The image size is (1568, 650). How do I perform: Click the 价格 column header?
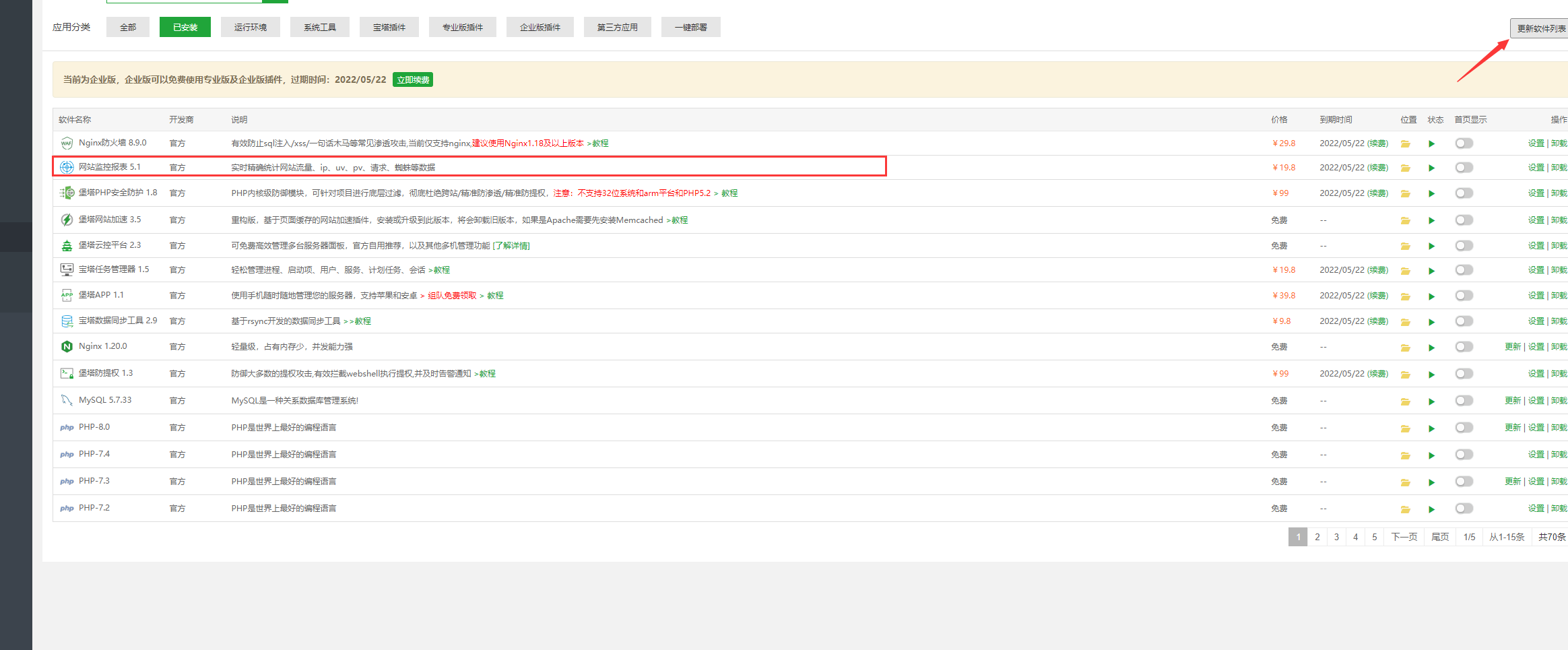pos(1279,119)
